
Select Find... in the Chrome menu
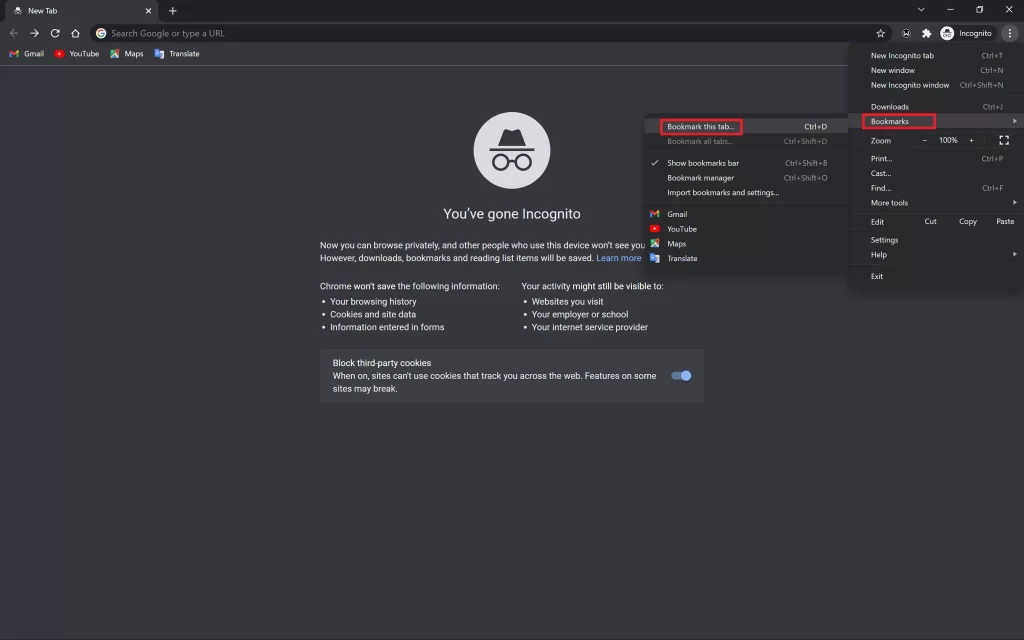point(936,188)
